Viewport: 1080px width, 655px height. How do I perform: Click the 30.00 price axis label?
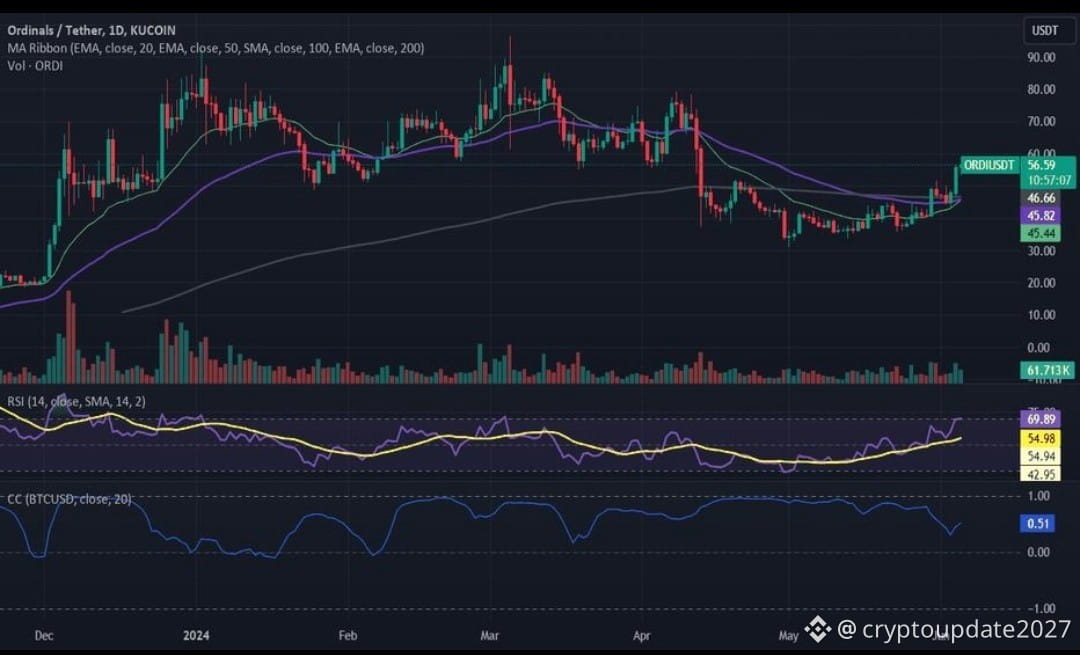(1041, 251)
